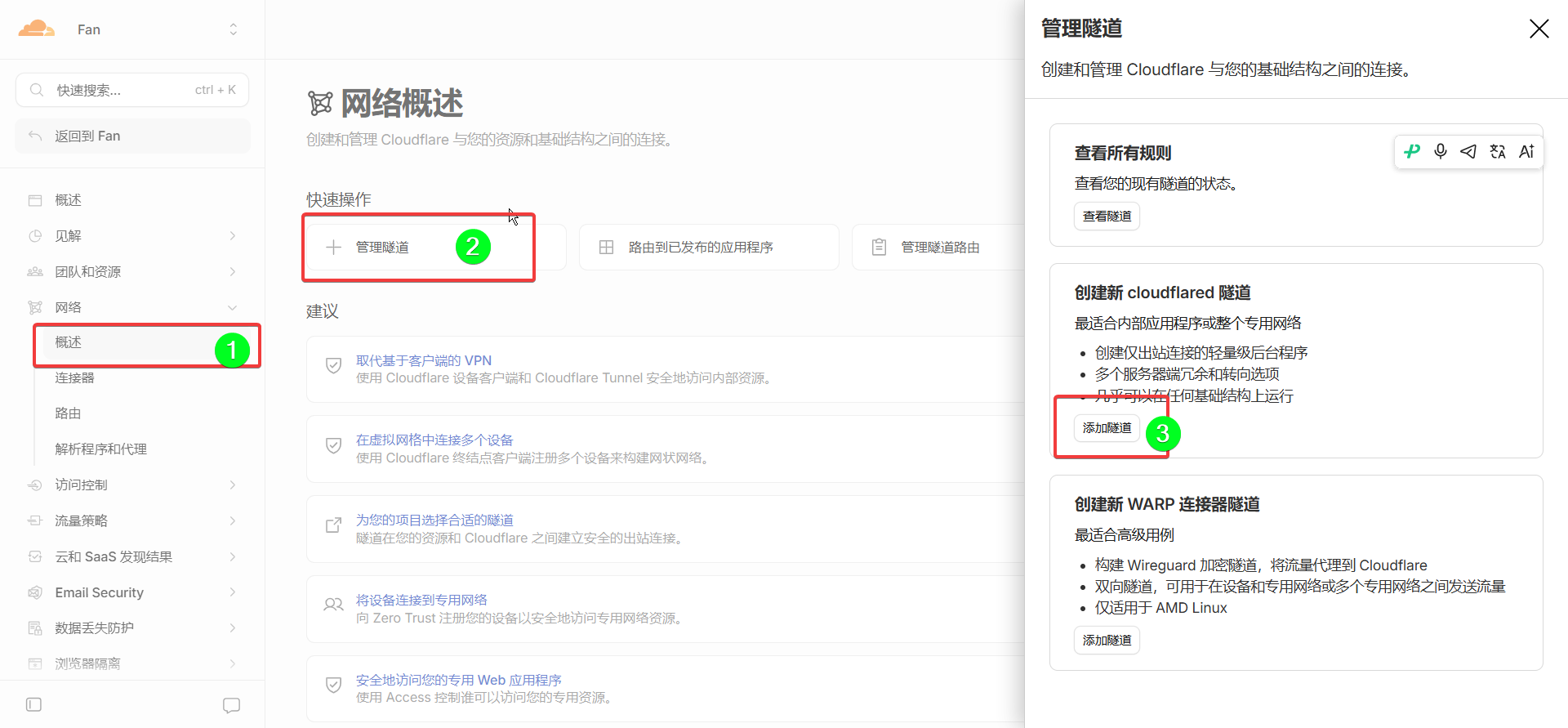The image size is (1568, 728).
Task: Click the microphone icon in floating toolbar
Action: [1441, 151]
